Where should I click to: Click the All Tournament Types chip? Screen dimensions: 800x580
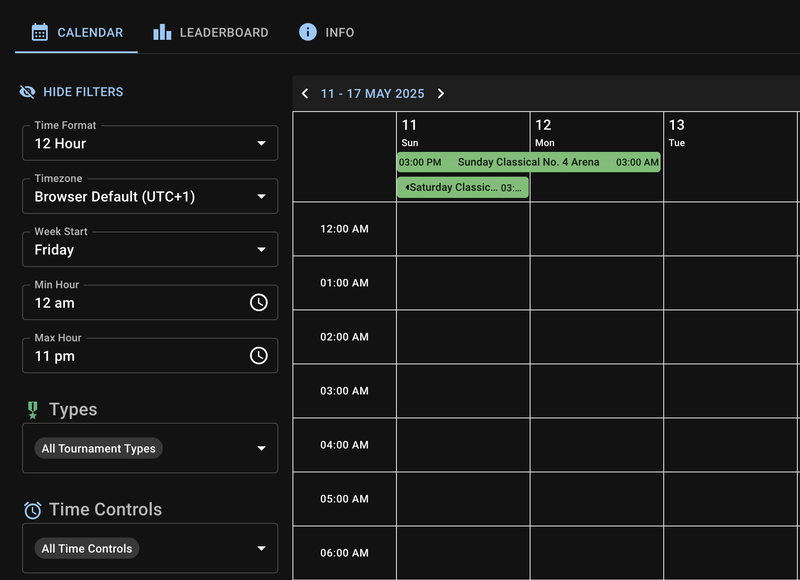point(98,448)
